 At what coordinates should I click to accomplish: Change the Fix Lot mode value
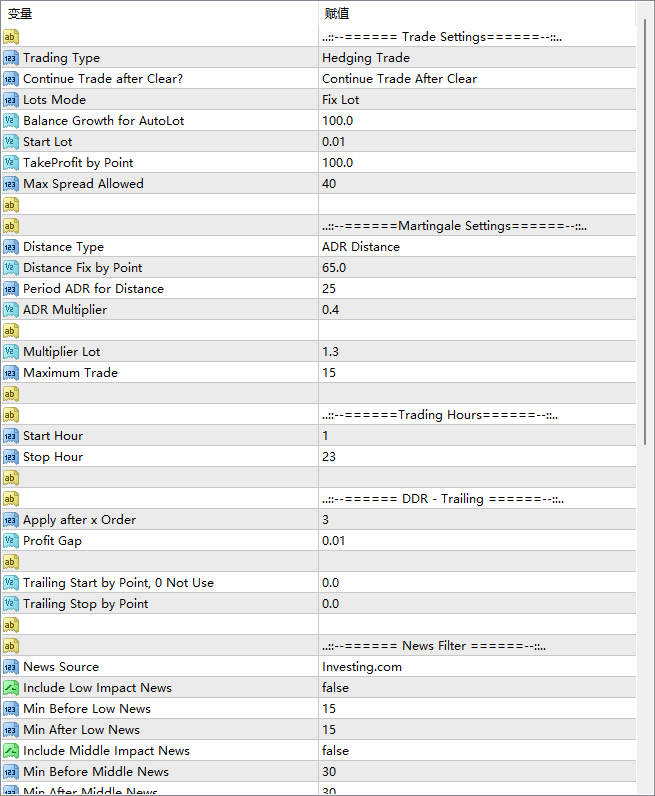pos(340,100)
